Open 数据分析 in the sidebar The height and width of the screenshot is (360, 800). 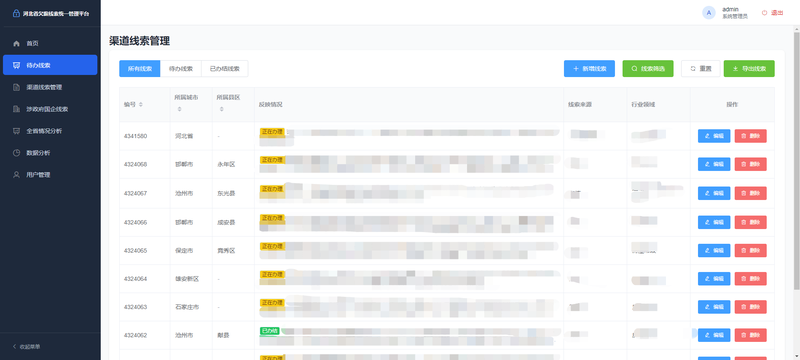[x=50, y=153]
